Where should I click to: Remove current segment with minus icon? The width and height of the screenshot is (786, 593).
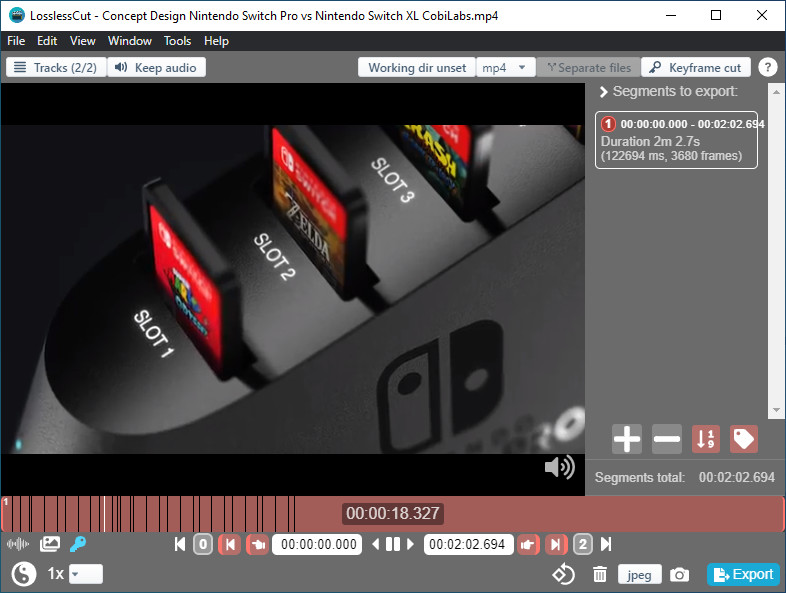point(667,439)
